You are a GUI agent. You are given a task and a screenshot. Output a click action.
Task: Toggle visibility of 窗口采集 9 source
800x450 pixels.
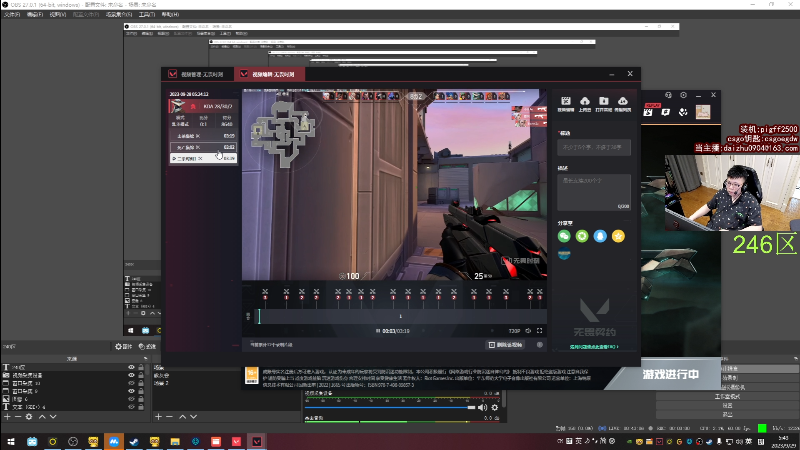click(131, 391)
